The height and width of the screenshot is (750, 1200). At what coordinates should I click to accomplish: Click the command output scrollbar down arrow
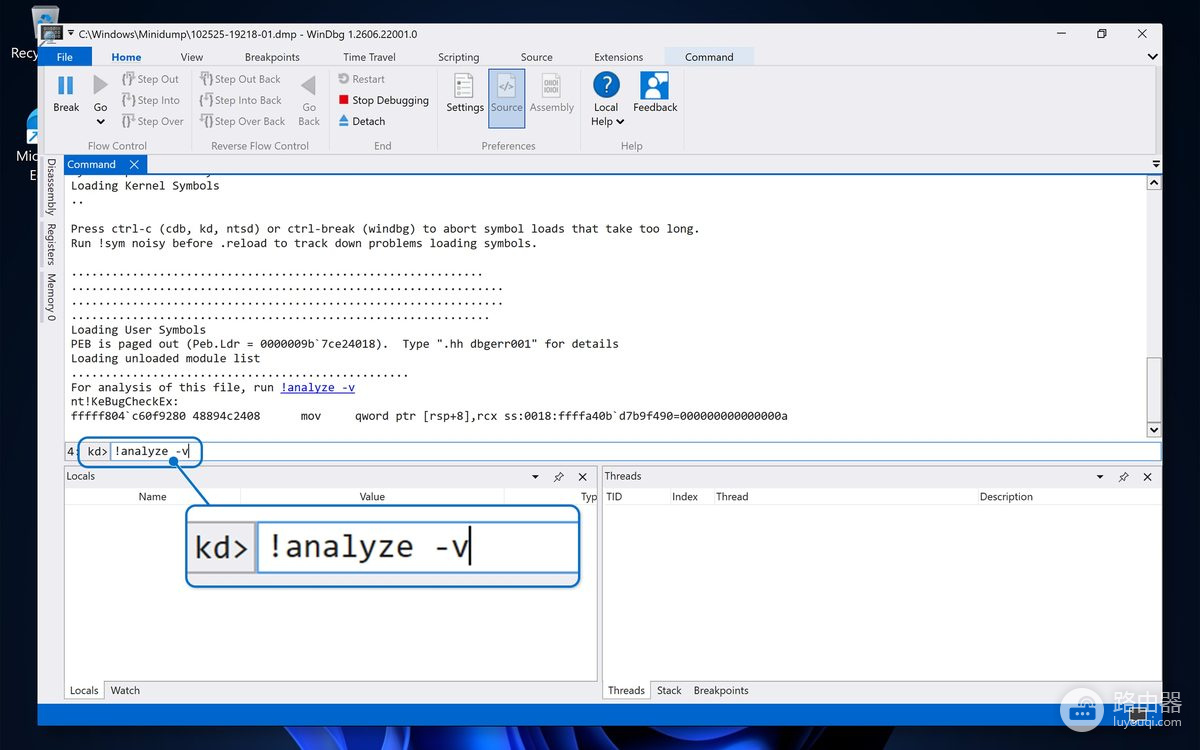click(1154, 429)
